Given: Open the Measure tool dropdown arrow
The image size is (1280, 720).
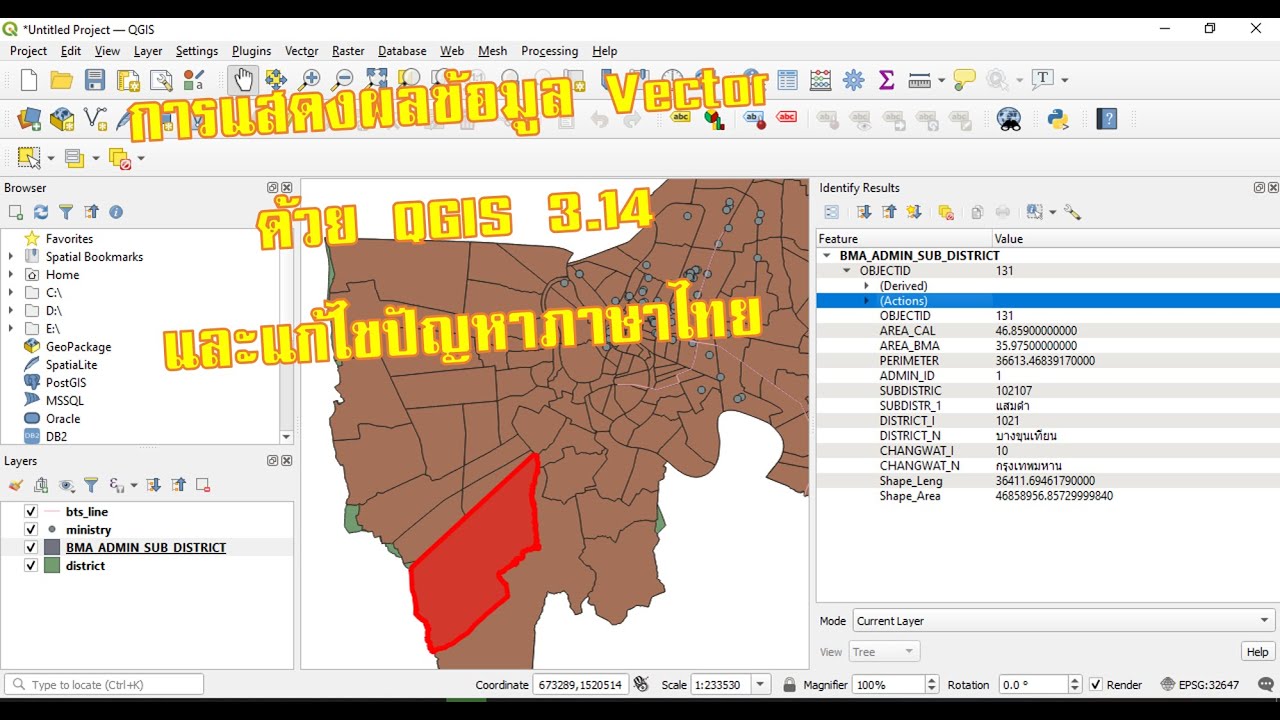Looking at the screenshot, I should coord(941,80).
